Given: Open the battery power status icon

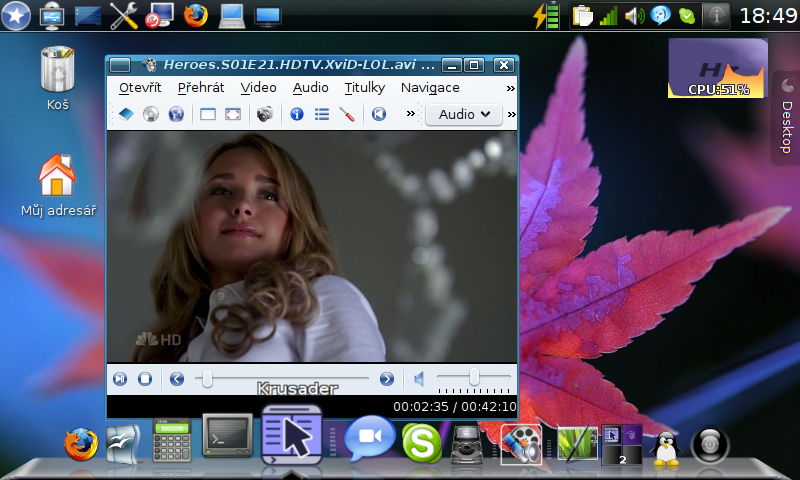Looking at the screenshot, I should 547,16.
